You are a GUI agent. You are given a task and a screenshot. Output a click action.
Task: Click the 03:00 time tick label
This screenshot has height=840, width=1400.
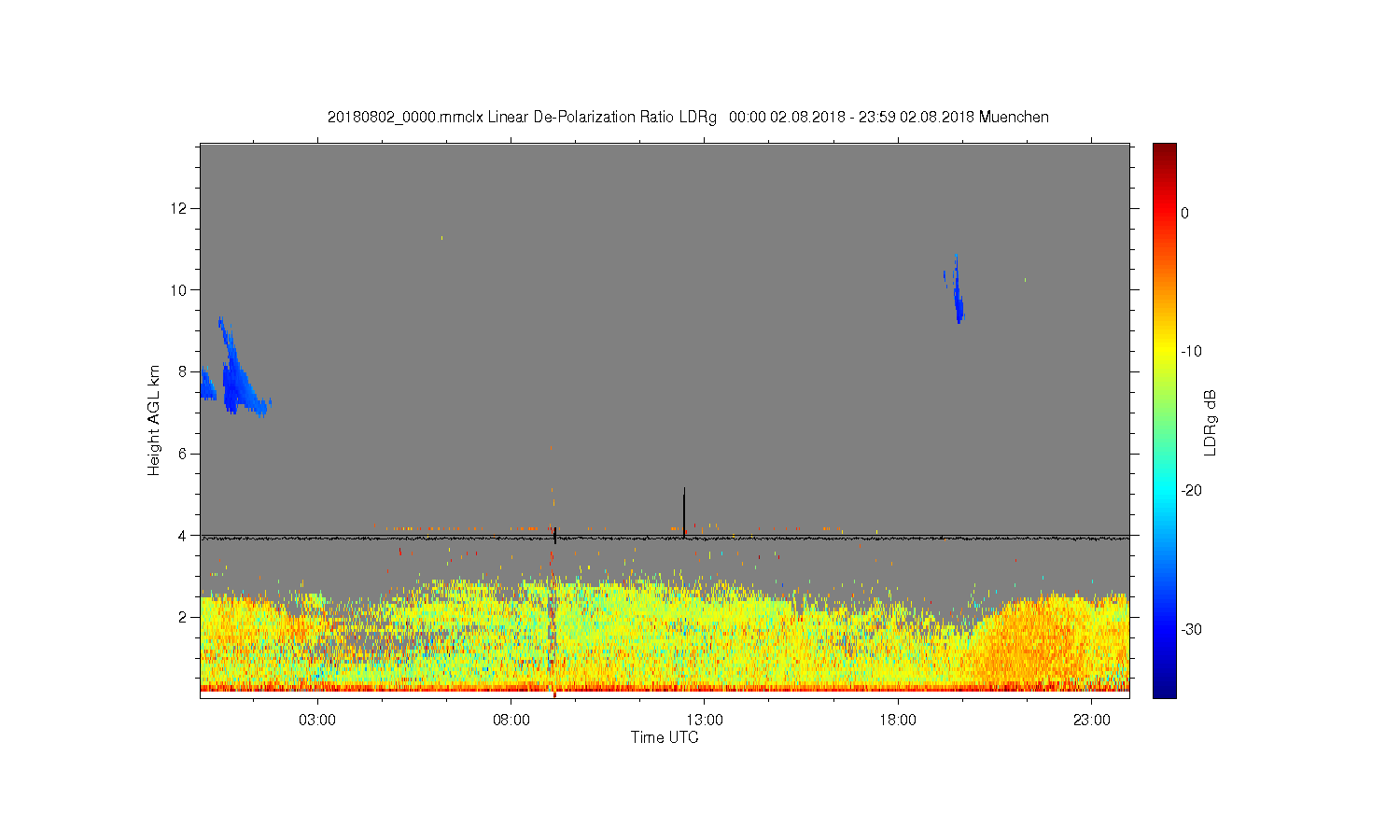tap(317, 721)
